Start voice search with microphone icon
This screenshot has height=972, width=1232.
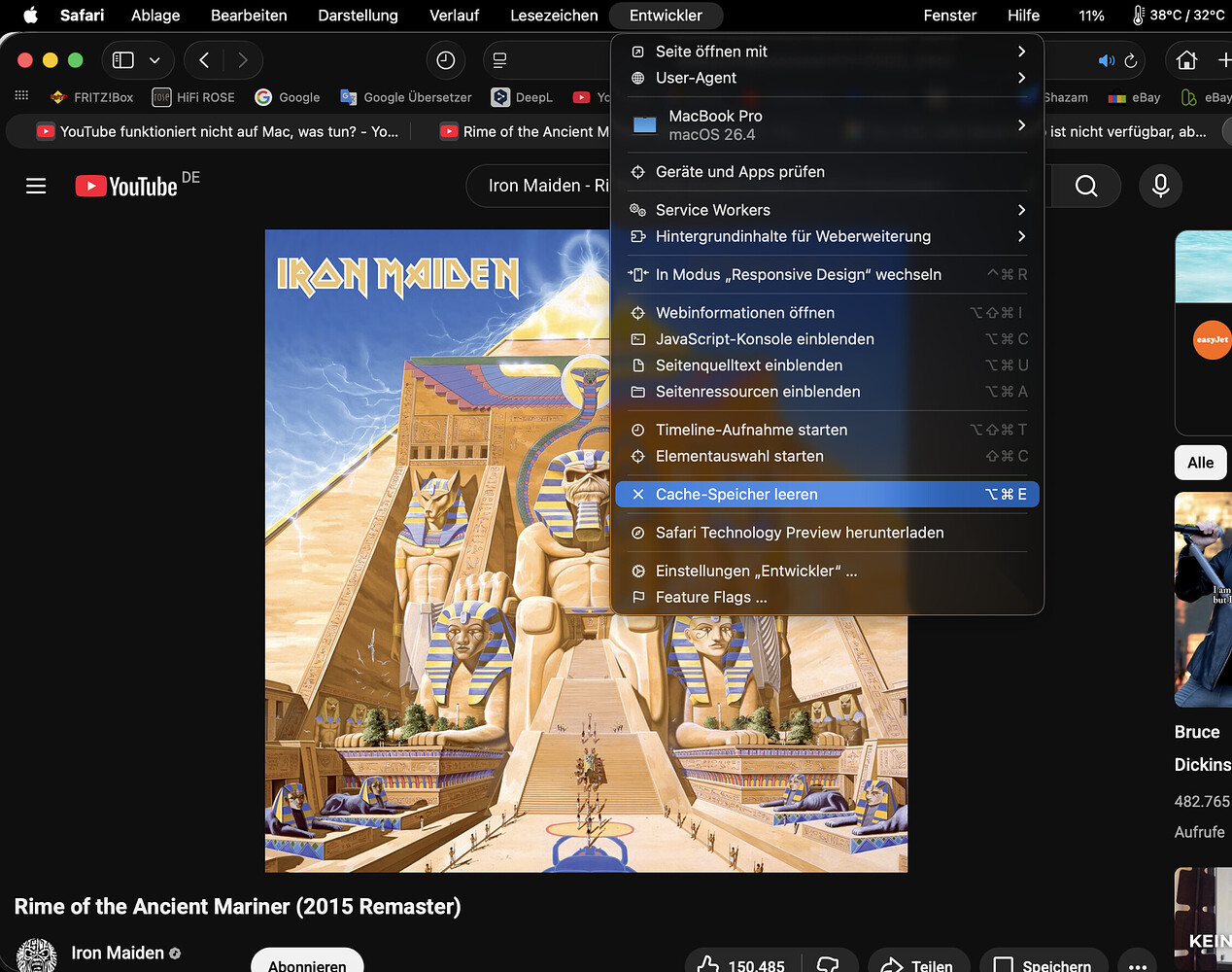[1160, 186]
